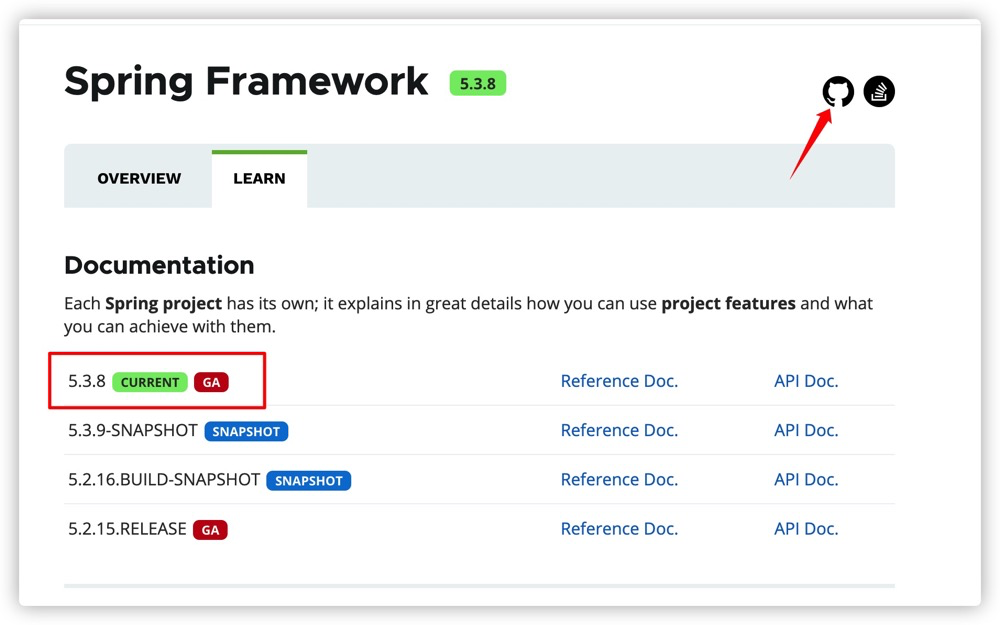Click the 5.3.9-SNAPSHOT version text
The width and height of the screenshot is (1000, 625).
click(133, 430)
